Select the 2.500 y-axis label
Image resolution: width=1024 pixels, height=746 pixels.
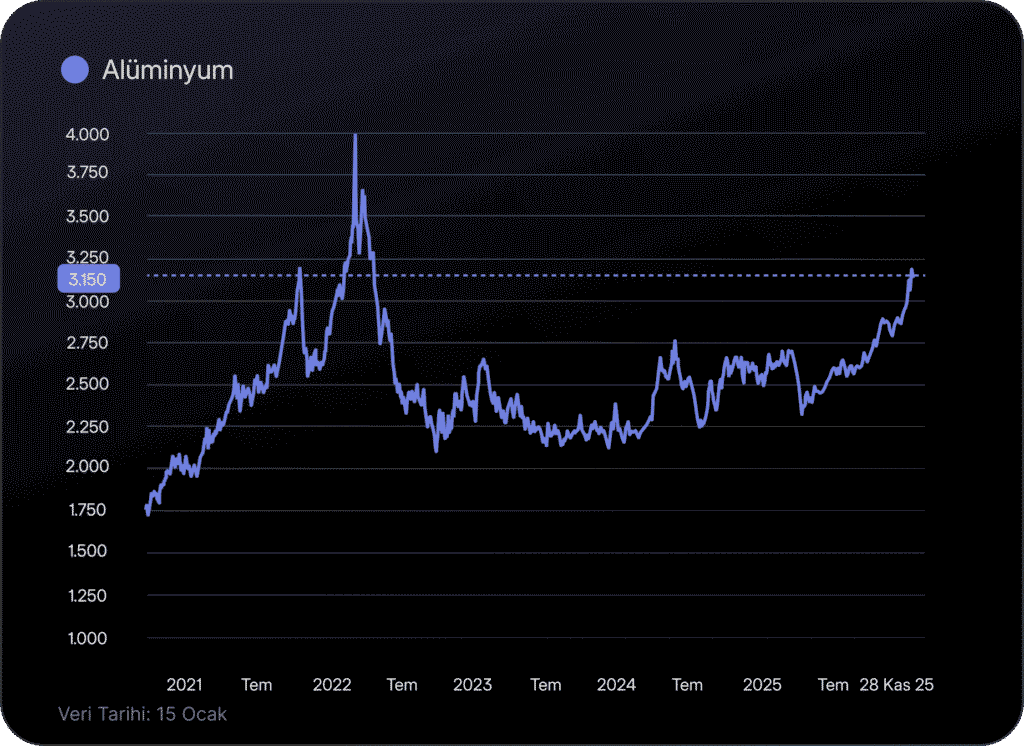(x=88, y=384)
